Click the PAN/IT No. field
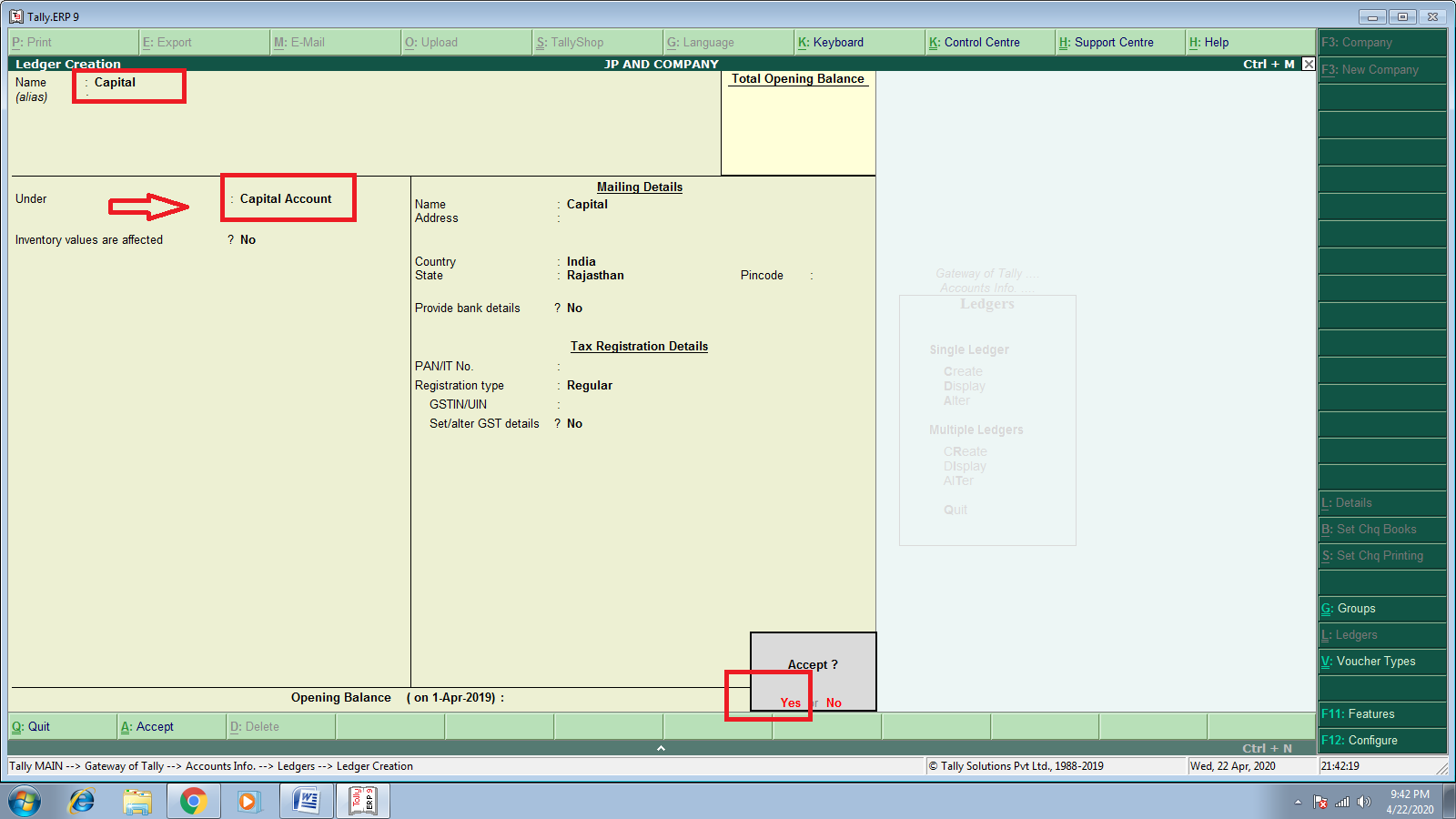 [637, 366]
